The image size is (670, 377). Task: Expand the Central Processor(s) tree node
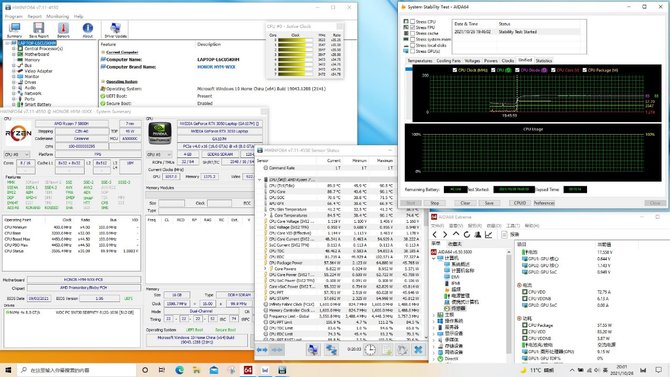pos(14,49)
